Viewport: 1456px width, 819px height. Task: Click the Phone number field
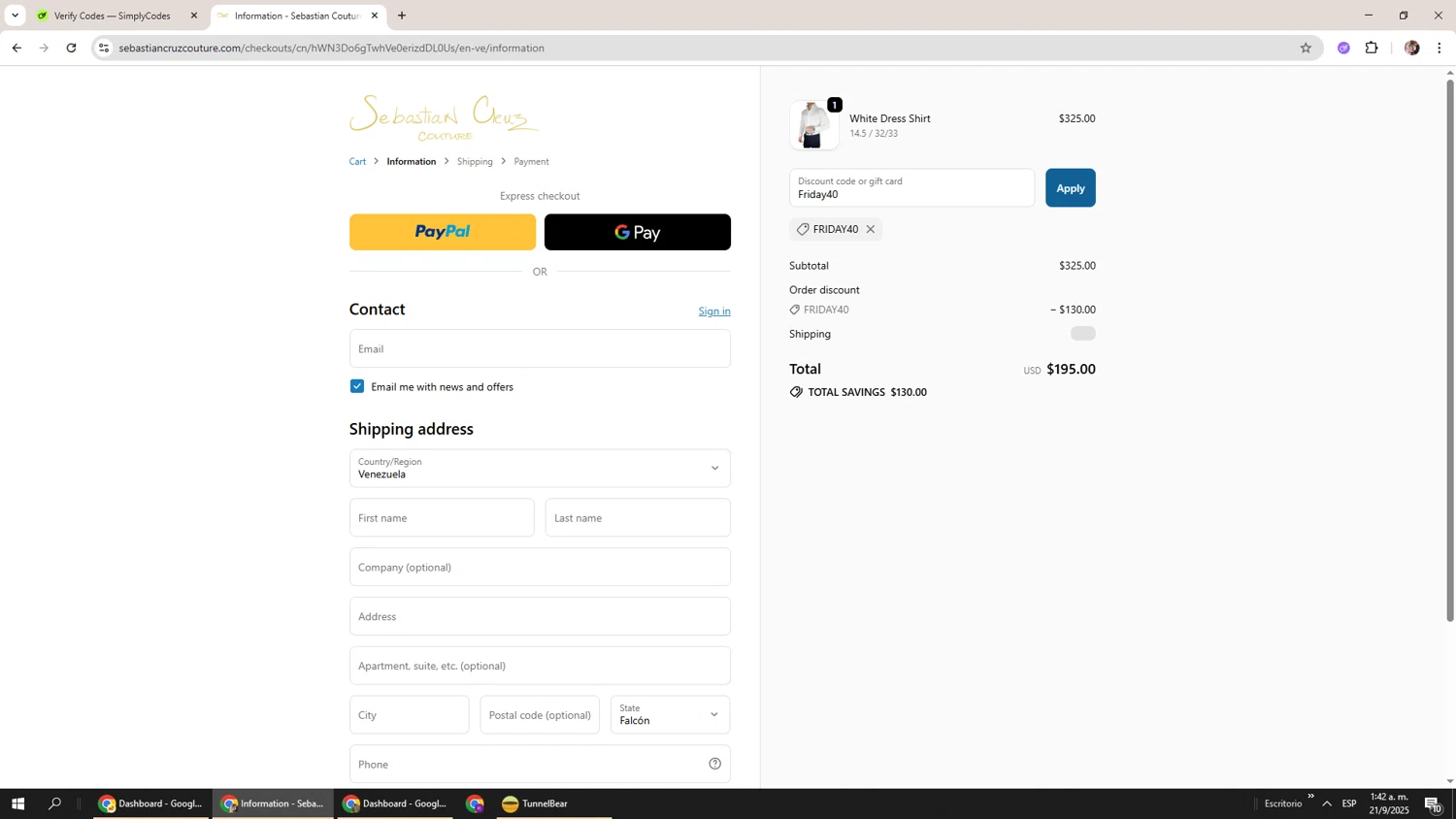click(x=540, y=764)
